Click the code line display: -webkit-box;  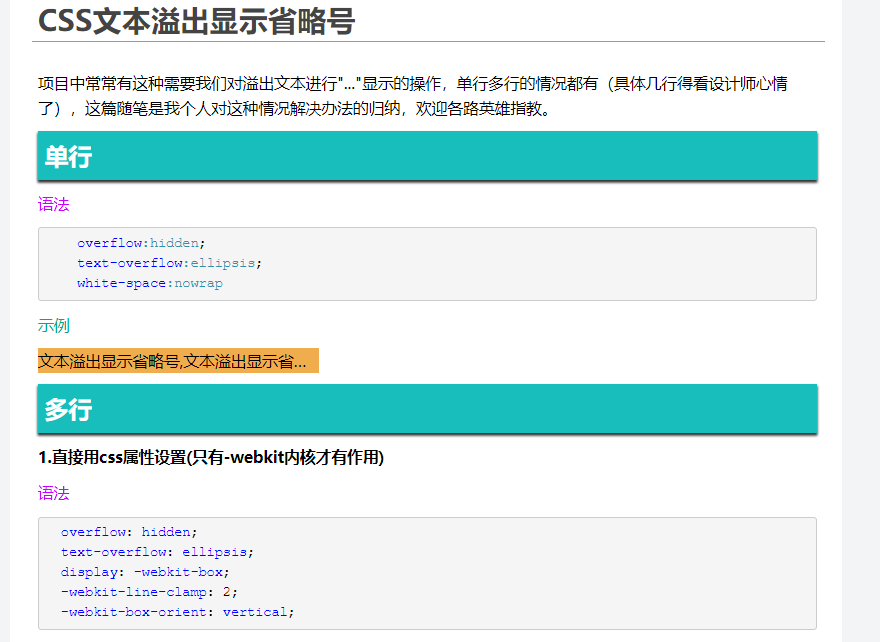145,572
